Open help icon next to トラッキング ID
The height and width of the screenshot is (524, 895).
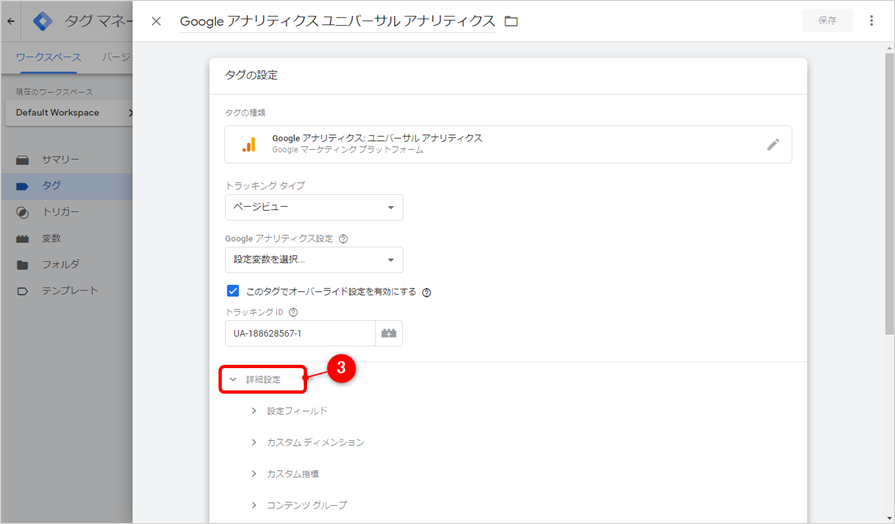click(293, 312)
